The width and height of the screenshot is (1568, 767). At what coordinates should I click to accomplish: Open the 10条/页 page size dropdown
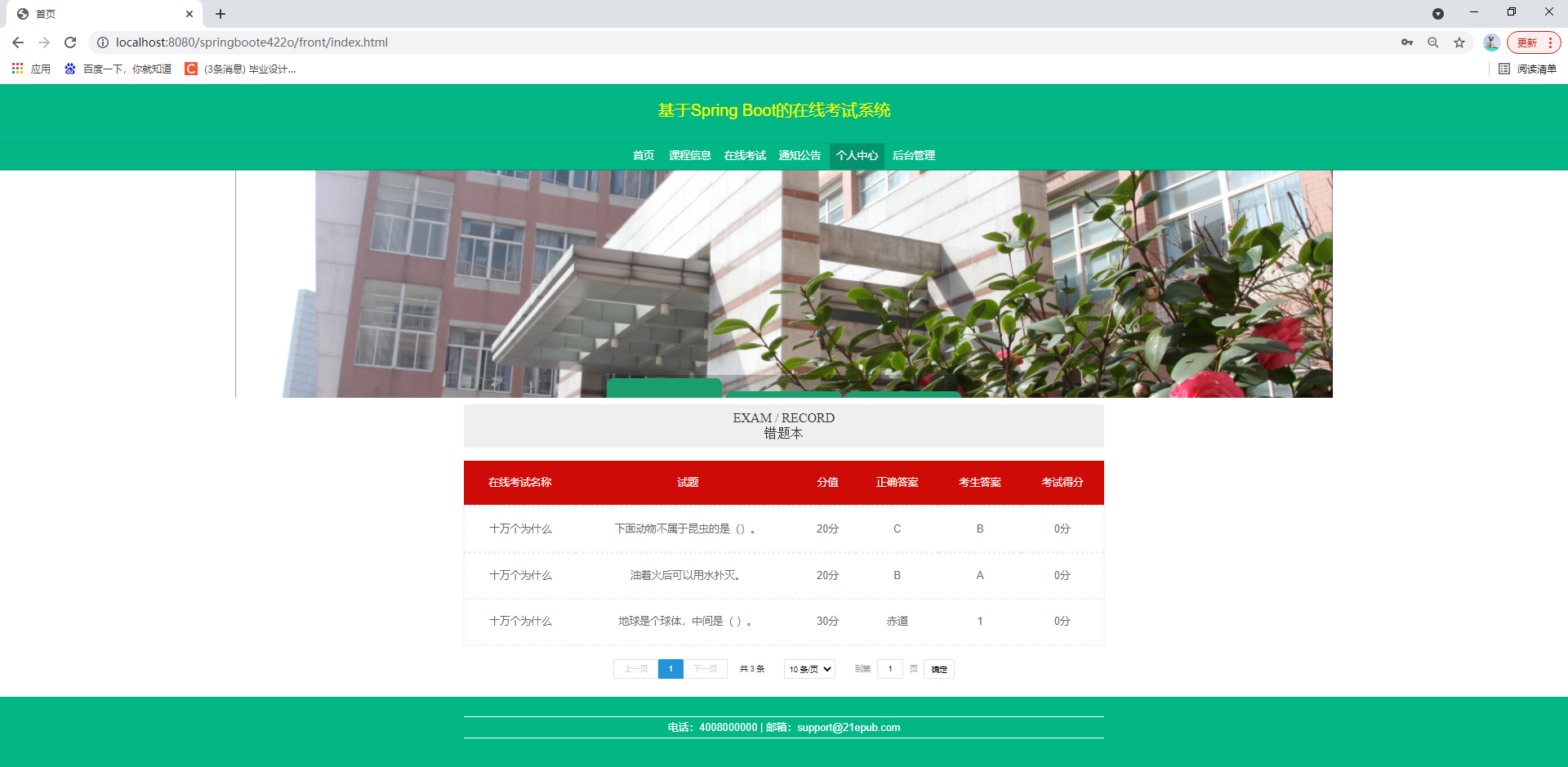pos(808,668)
